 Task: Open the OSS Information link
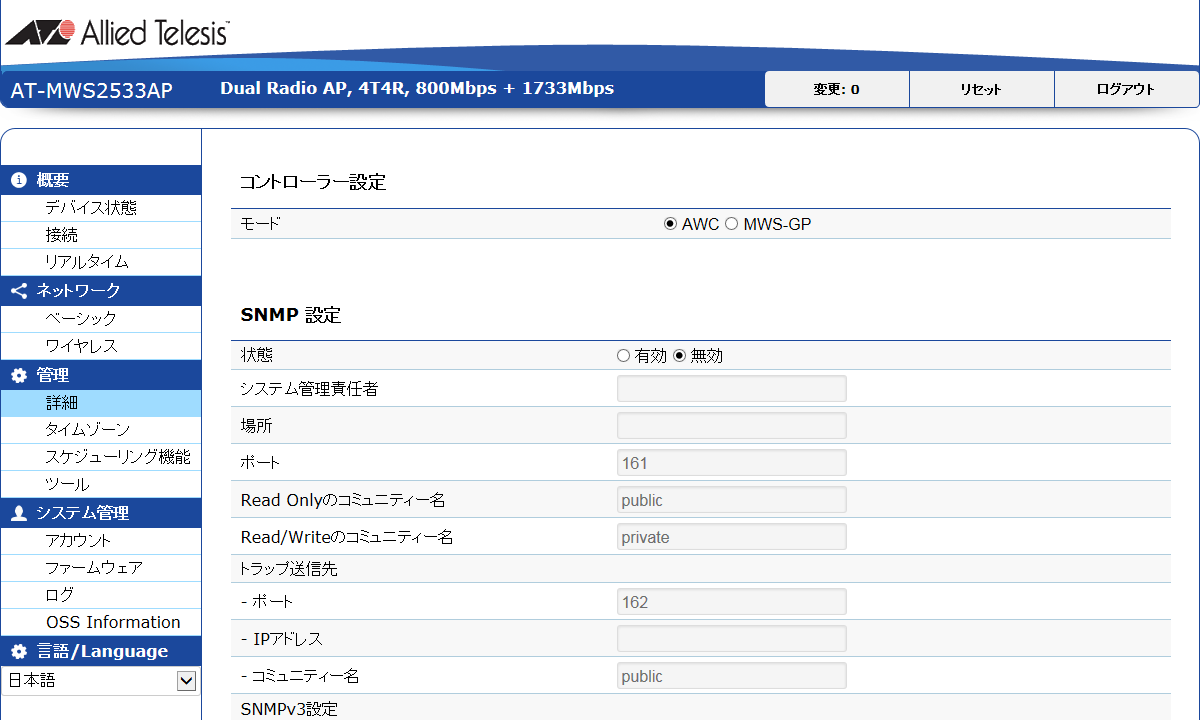coord(113,622)
